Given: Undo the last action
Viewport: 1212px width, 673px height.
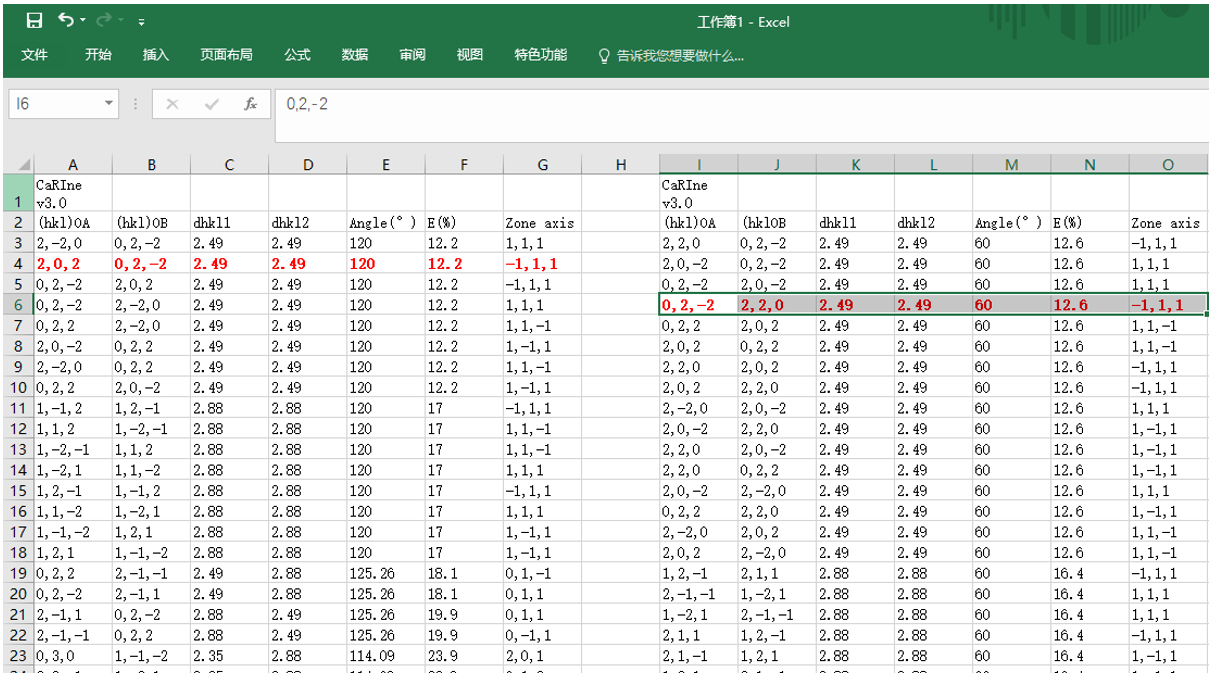Looking at the screenshot, I should (x=66, y=20).
